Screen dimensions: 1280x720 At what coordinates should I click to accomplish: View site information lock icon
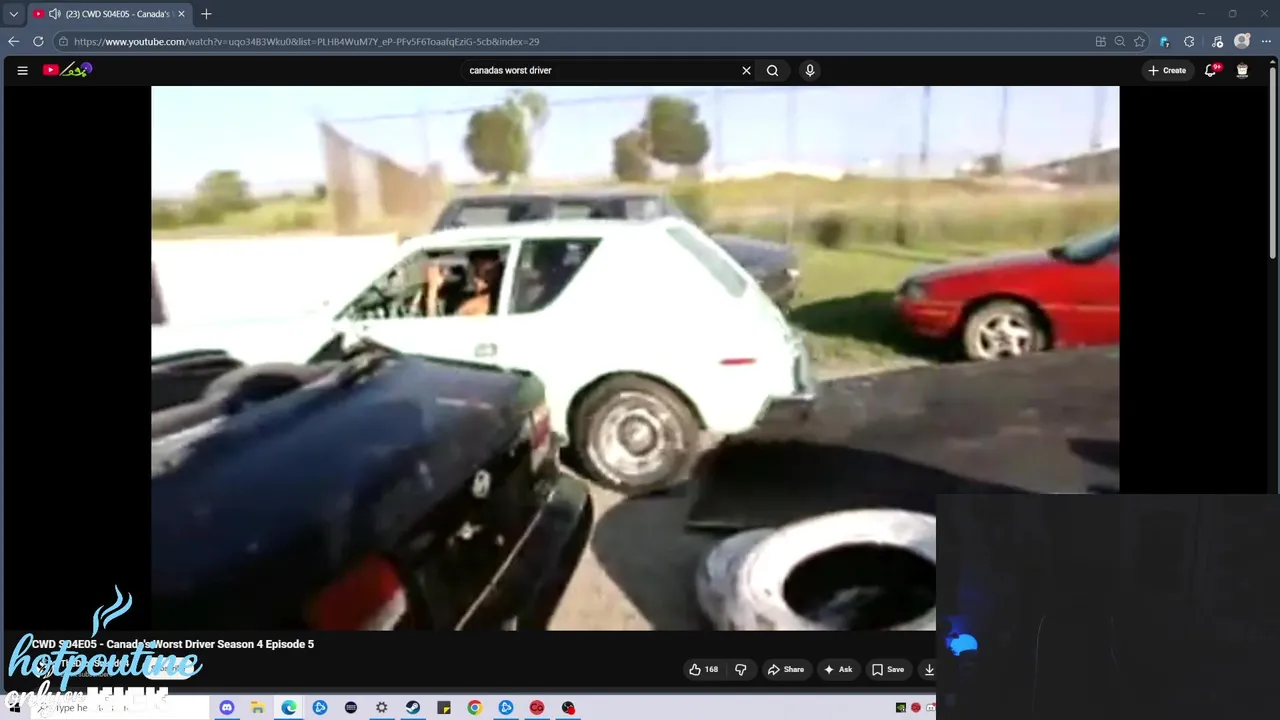pos(63,42)
